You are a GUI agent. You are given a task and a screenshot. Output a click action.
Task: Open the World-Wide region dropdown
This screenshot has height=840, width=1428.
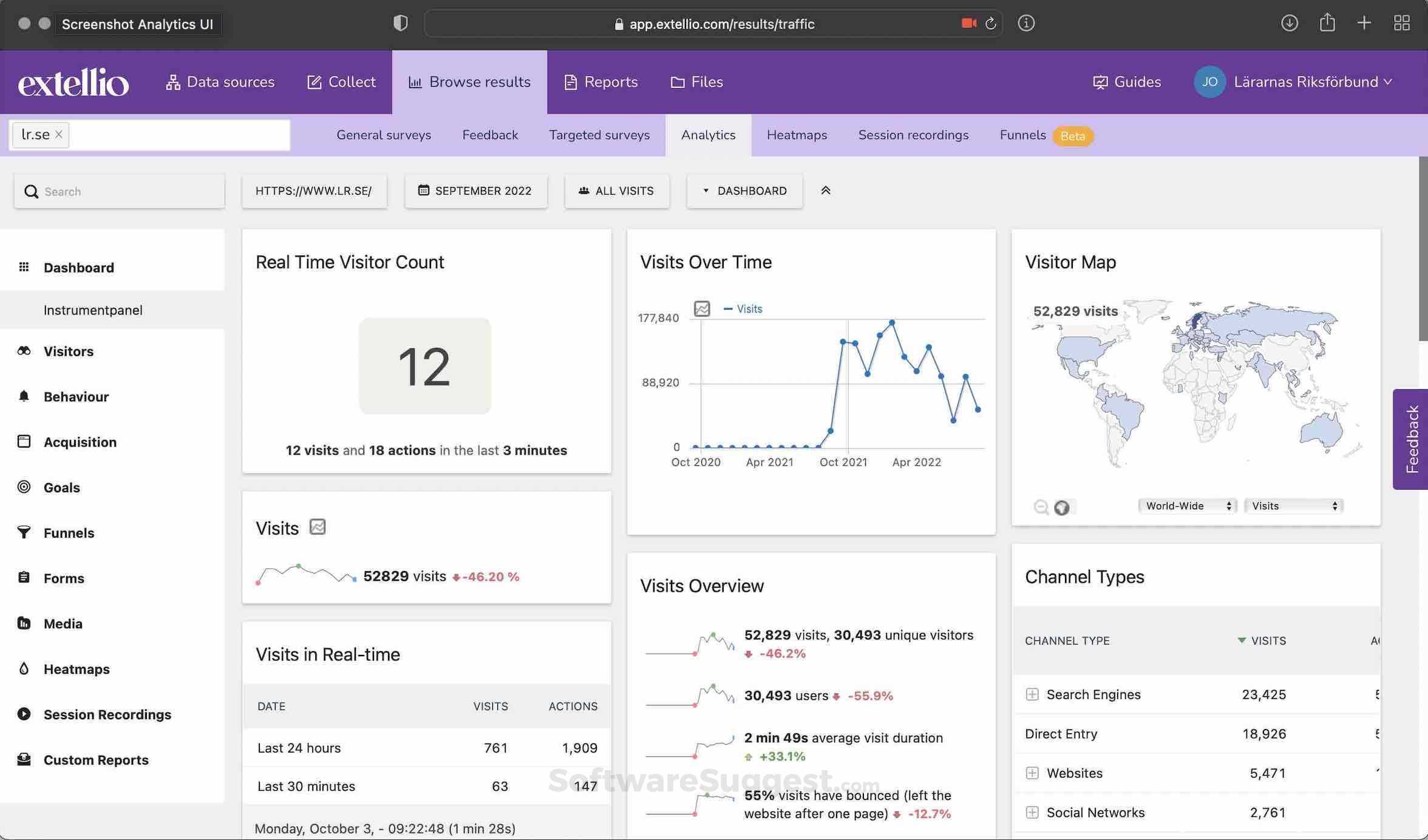coord(1186,506)
